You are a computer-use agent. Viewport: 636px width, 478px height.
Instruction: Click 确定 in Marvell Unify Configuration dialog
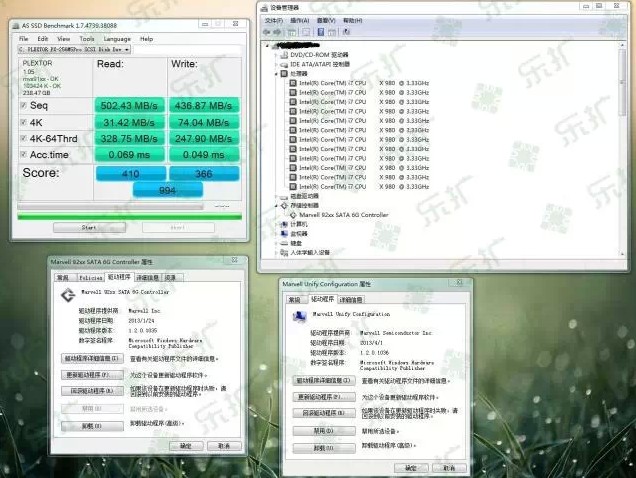(x=411, y=468)
